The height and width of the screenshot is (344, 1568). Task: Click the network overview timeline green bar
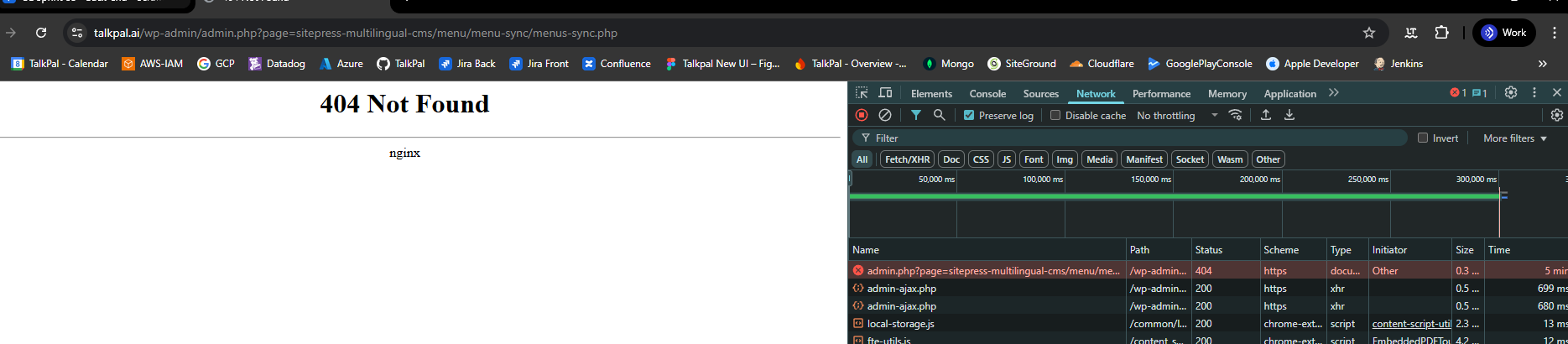pos(1175,196)
